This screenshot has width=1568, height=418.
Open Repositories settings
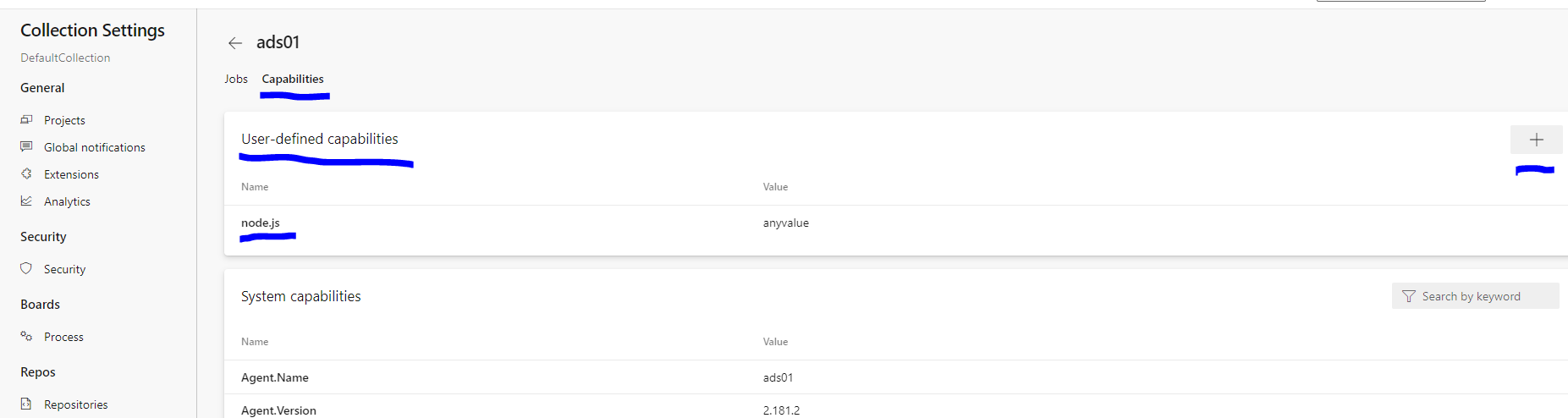coord(76,404)
